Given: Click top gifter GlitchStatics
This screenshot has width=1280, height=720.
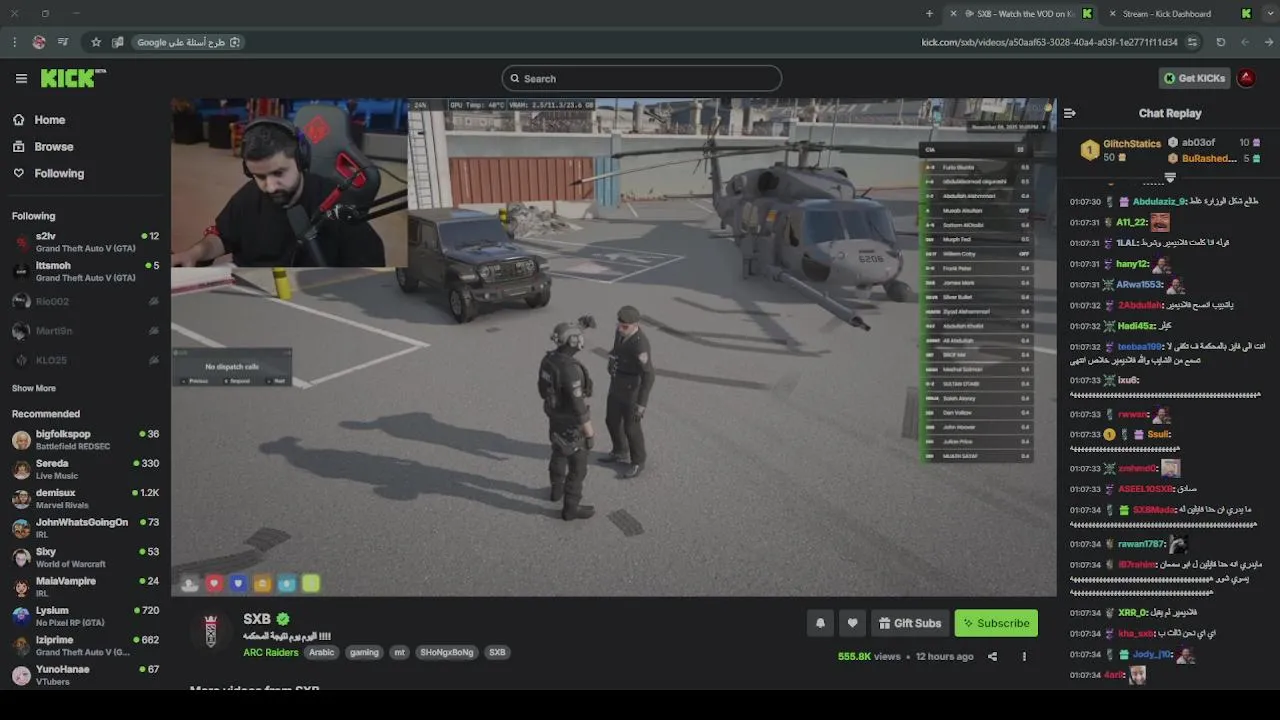Looking at the screenshot, I should pyautogui.click(x=1132, y=144).
